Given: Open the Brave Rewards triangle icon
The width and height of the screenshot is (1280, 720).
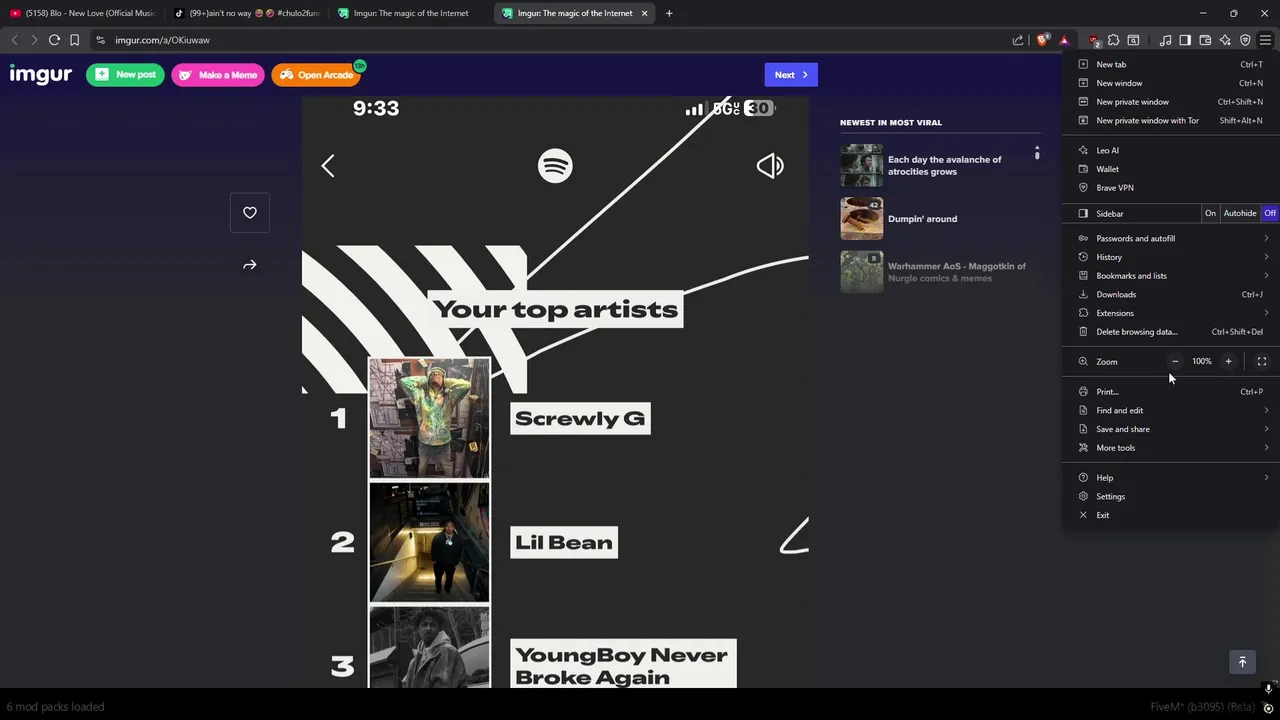Looking at the screenshot, I should click(x=1064, y=40).
